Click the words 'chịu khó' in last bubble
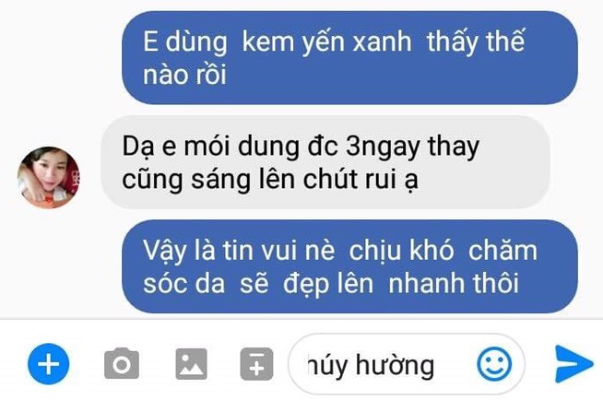603x400 pixels. point(401,251)
